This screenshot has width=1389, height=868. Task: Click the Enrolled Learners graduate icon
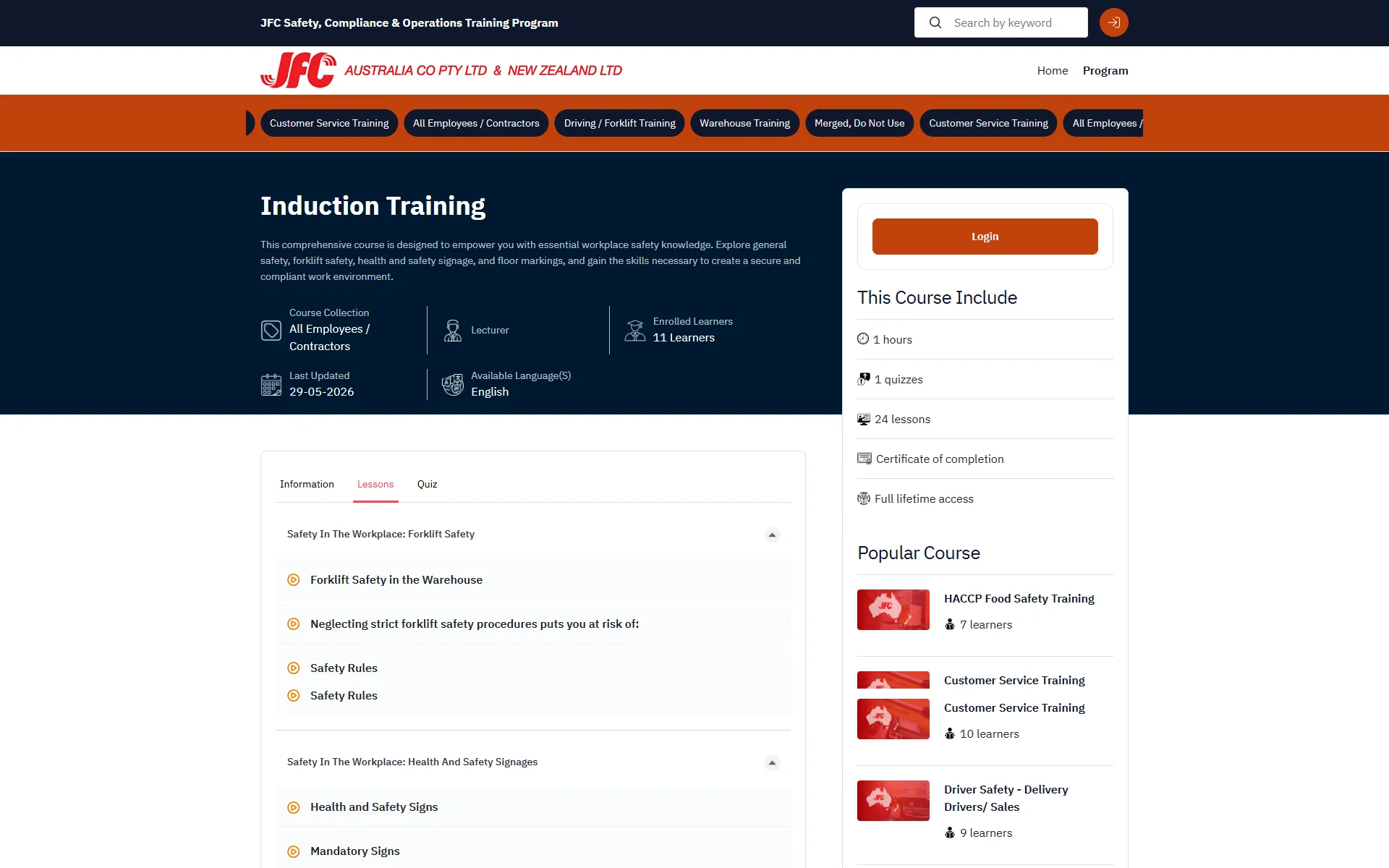click(x=635, y=331)
